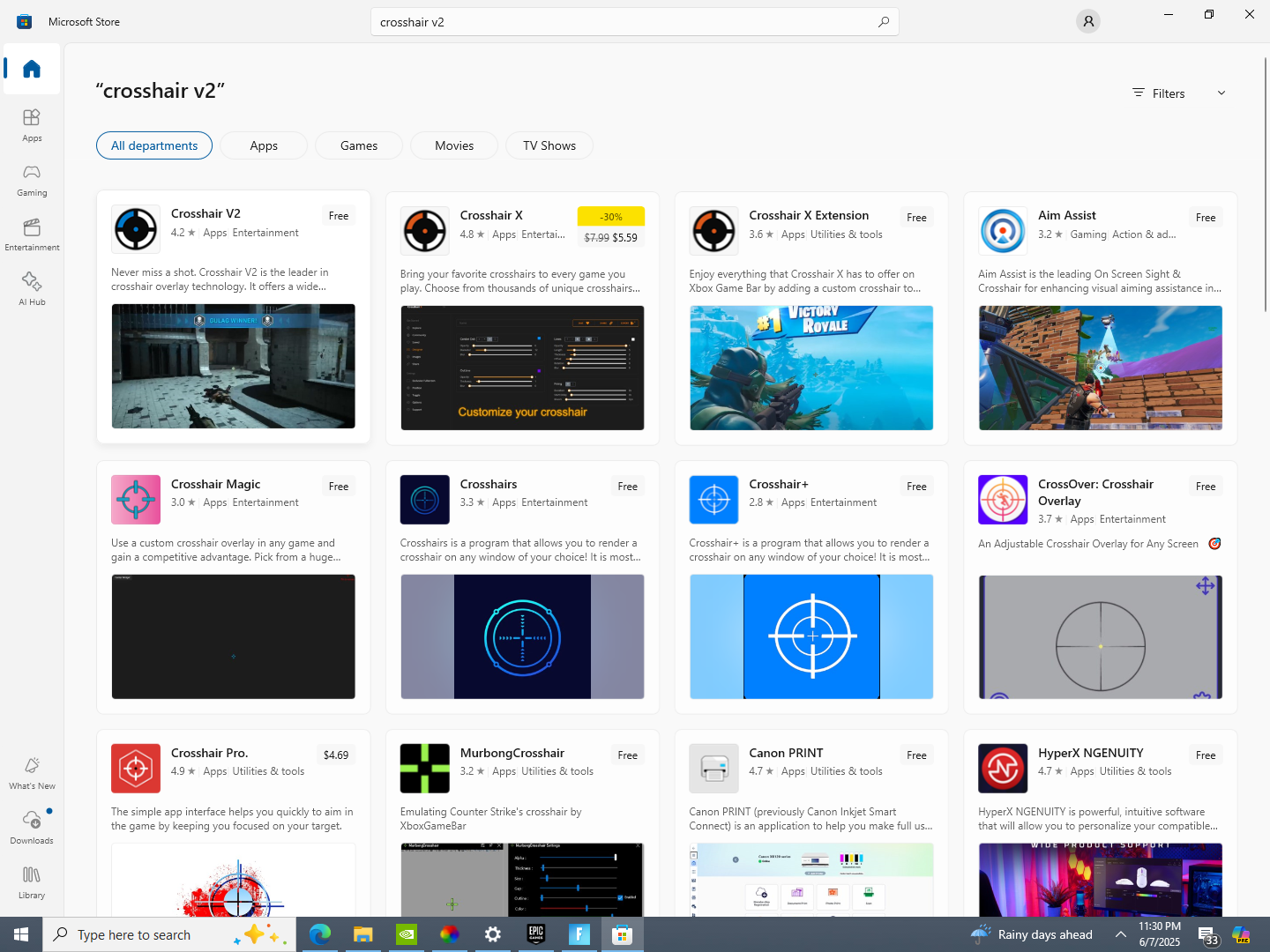The height and width of the screenshot is (952, 1270).
Task: Show hidden system tray icons
Action: click(1121, 934)
